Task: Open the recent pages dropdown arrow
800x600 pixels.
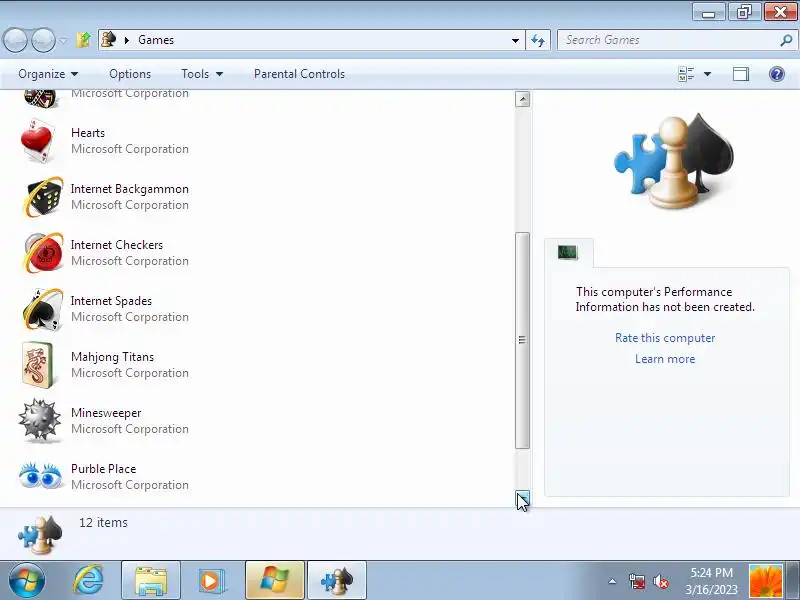Action: 63,40
